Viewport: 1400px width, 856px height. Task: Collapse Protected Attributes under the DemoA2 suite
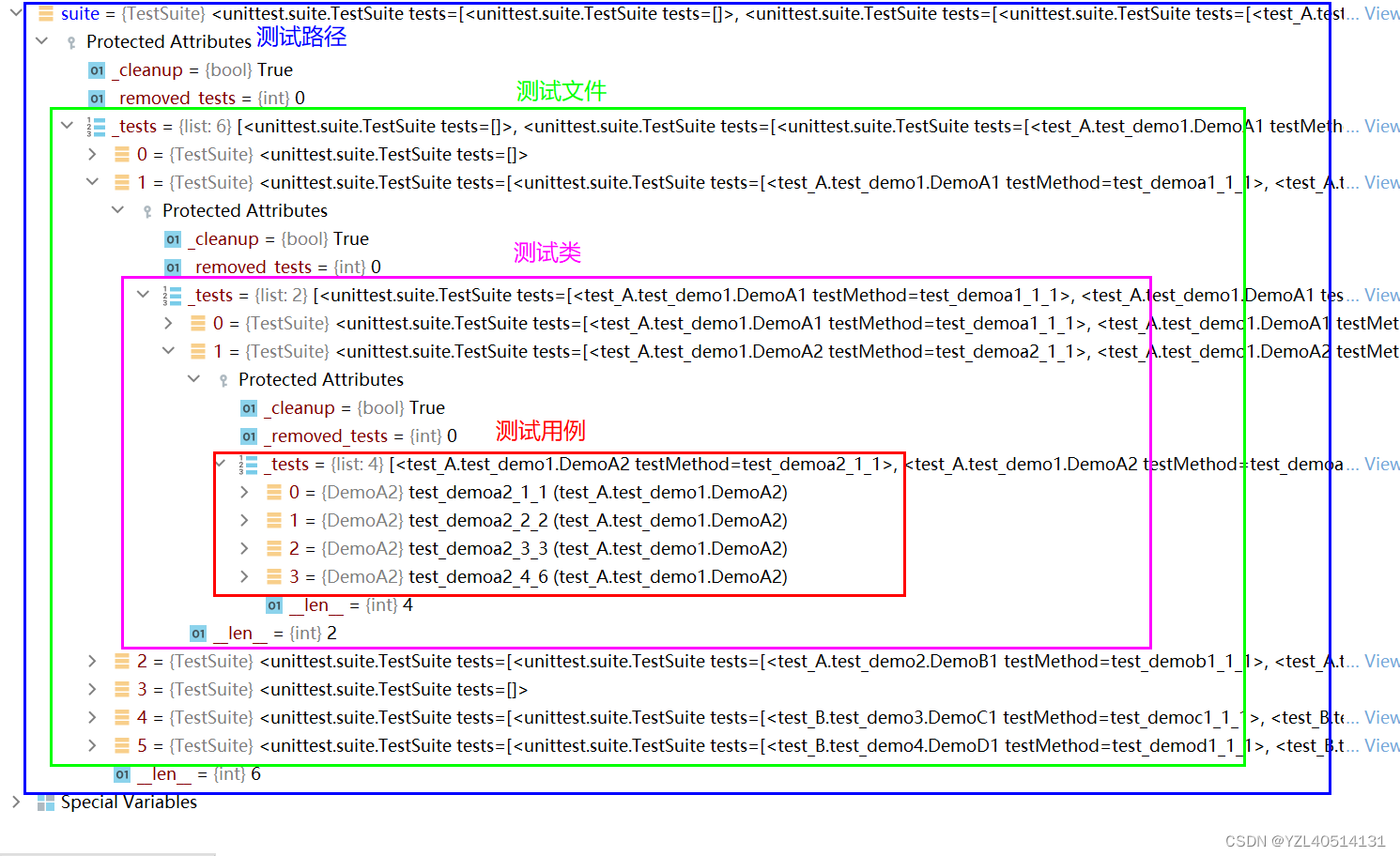(x=193, y=379)
